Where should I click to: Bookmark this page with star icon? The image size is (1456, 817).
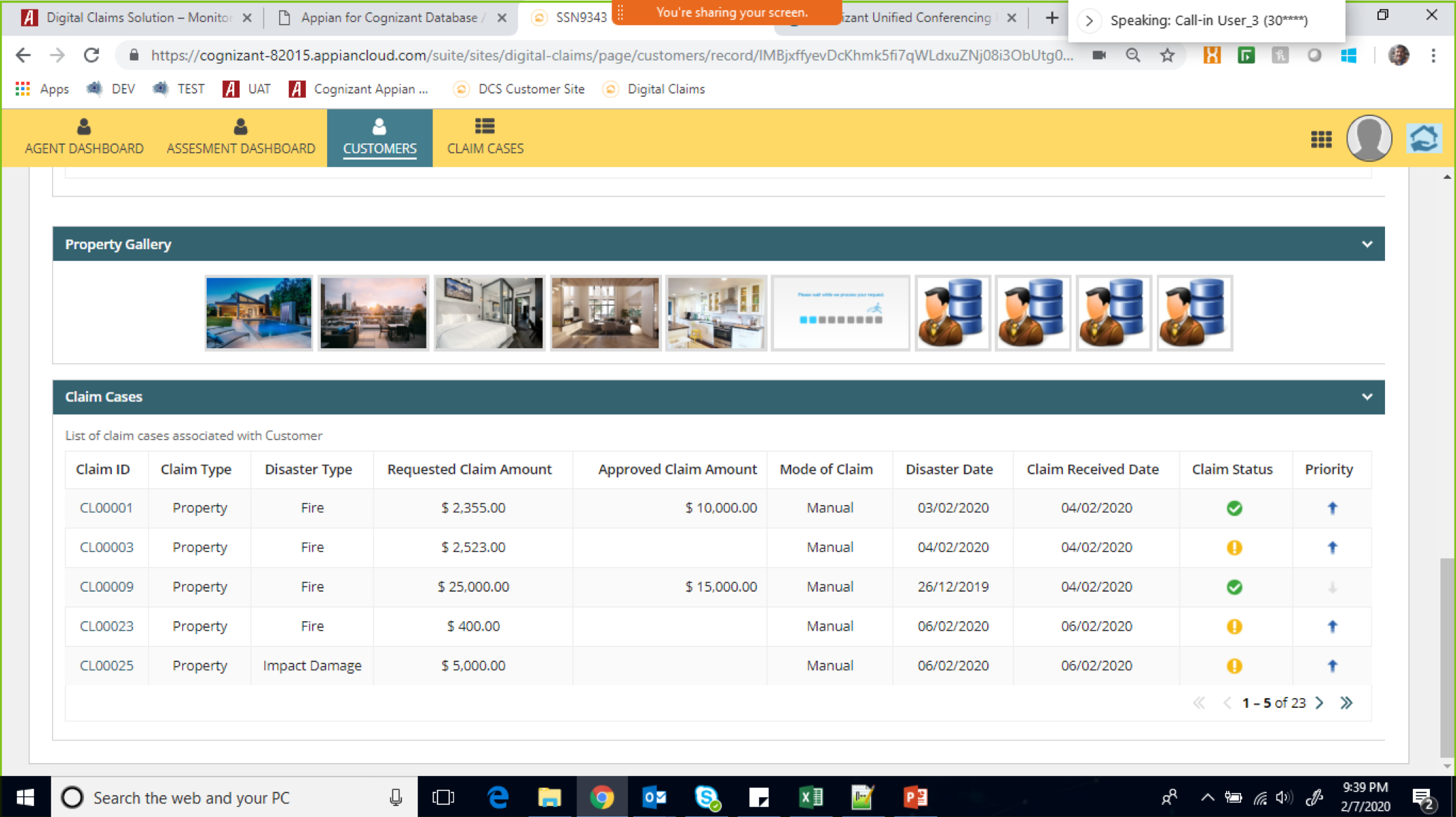1167,55
